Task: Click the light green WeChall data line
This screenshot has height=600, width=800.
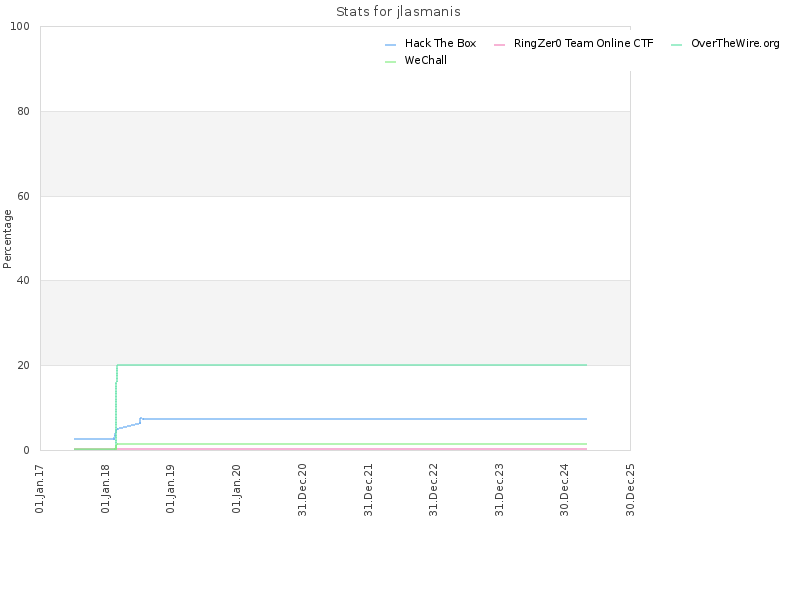Action: 352,444
